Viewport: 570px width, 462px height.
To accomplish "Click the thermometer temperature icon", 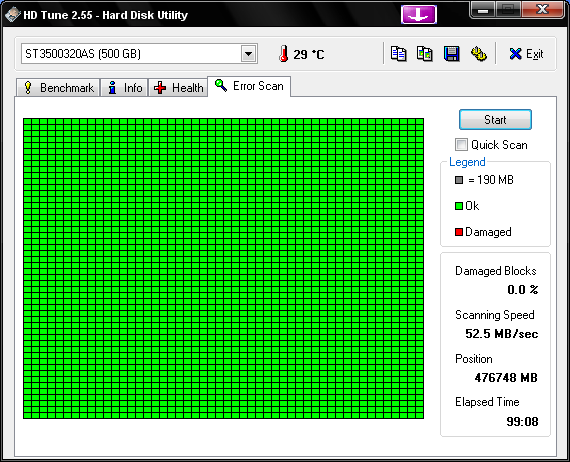I will (x=284, y=54).
